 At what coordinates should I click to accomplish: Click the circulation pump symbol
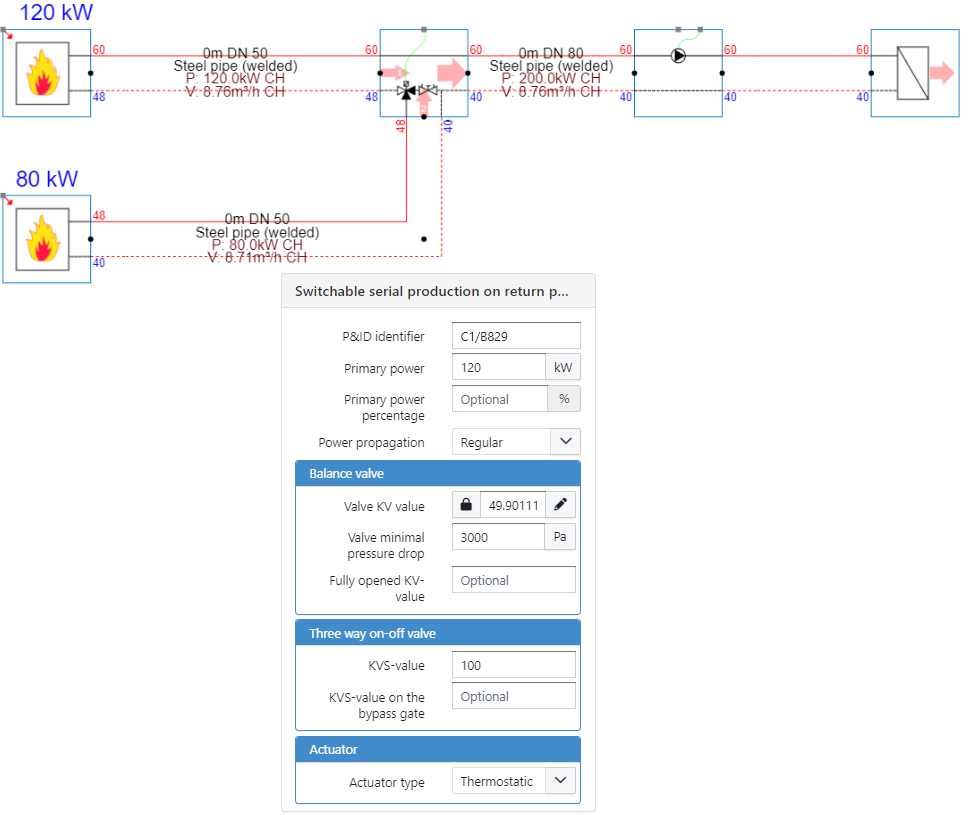tap(679, 56)
